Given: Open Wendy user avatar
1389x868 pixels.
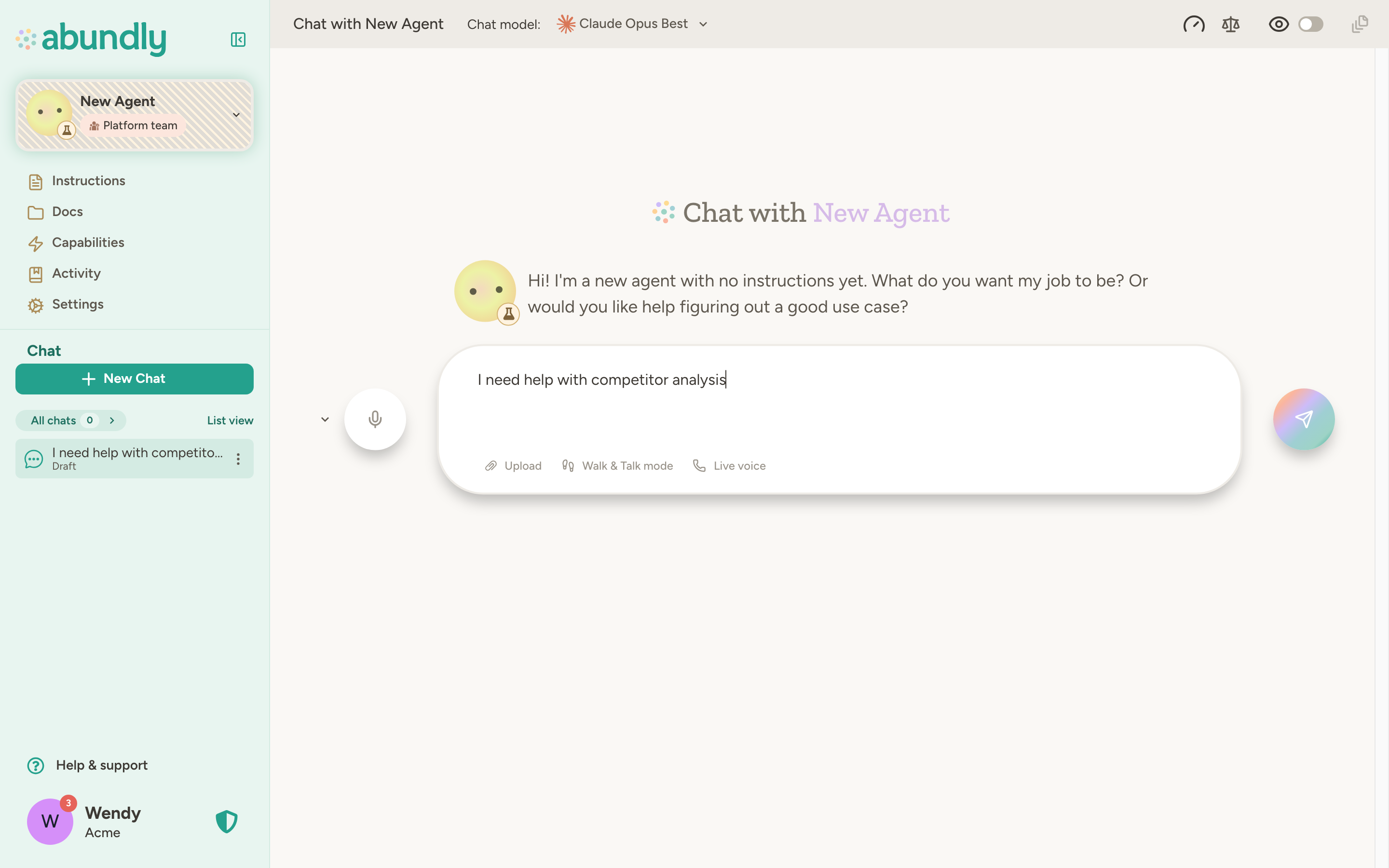Looking at the screenshot, I should pyautogui.click(x=50, y=822).
